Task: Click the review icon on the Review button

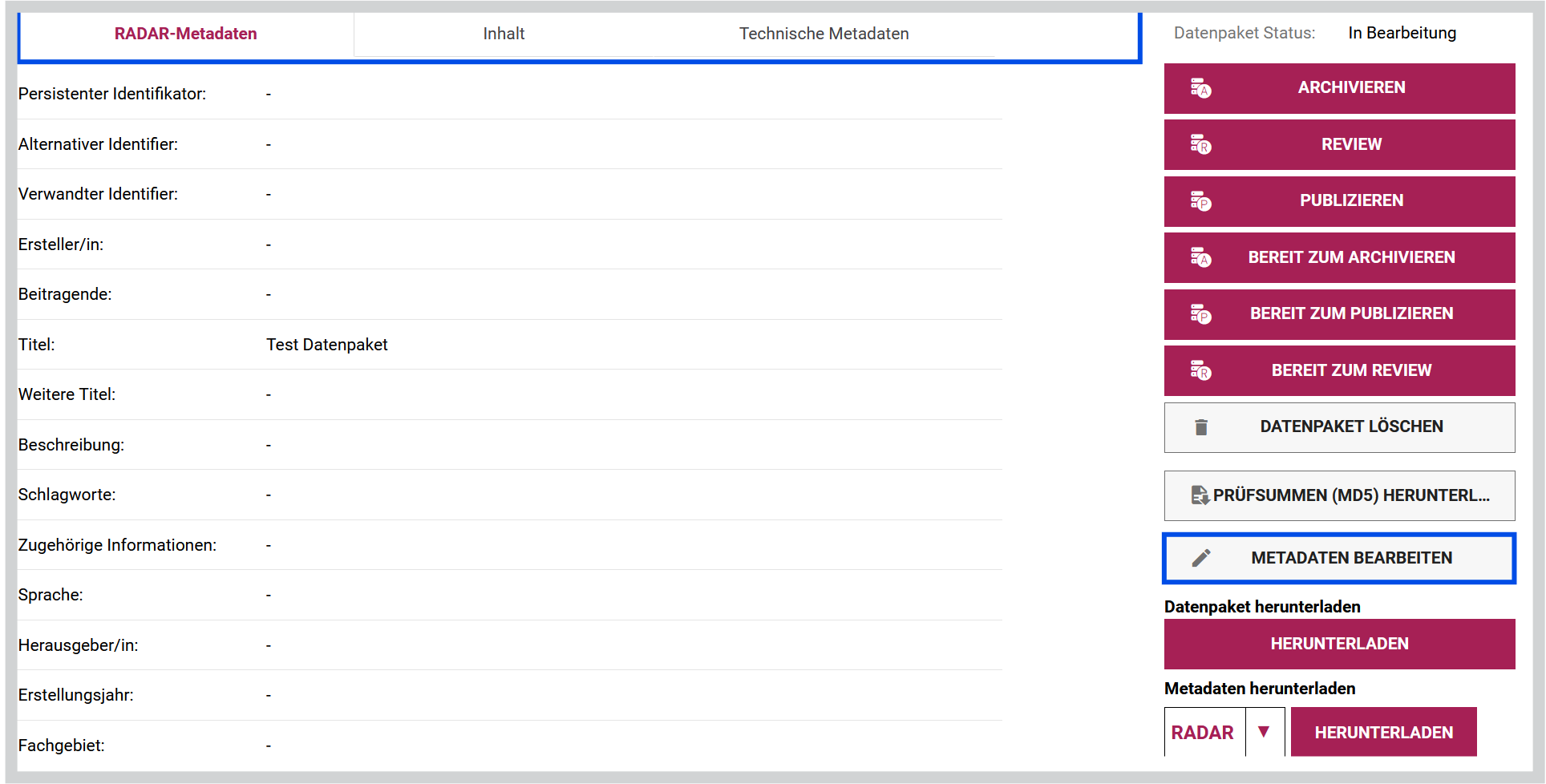Action: [1200, 144]
